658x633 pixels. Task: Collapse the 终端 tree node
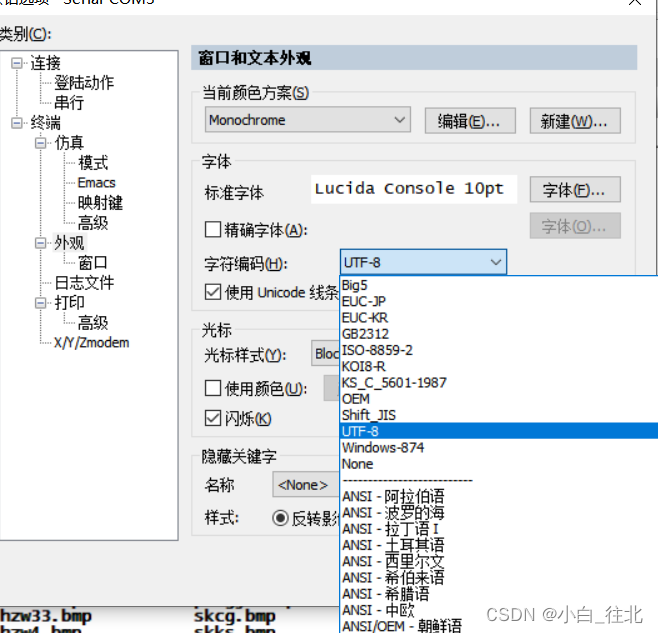tap(17, 123)
